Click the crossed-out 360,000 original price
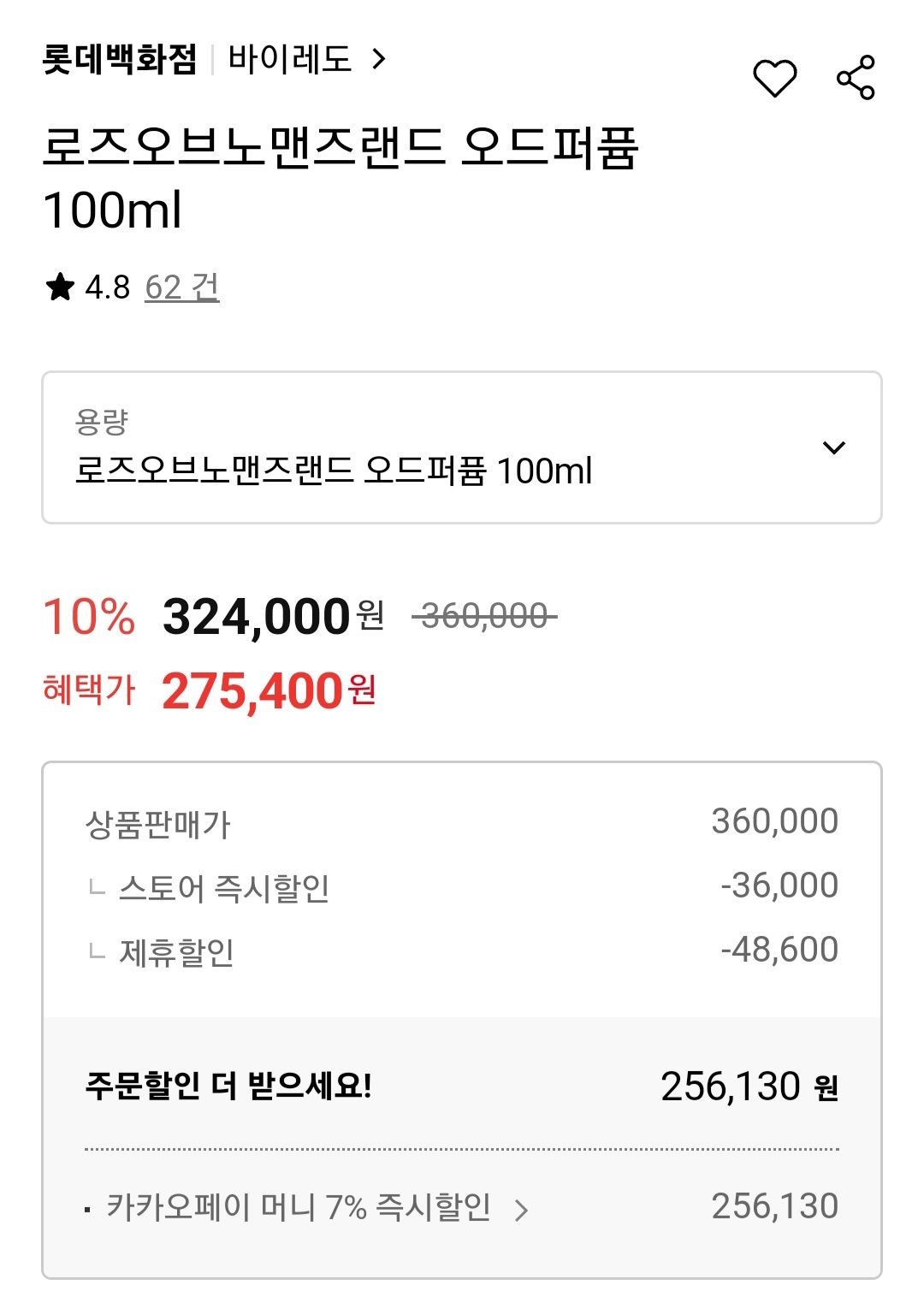The image size is (924, 1309). click(x=484, y=616)
